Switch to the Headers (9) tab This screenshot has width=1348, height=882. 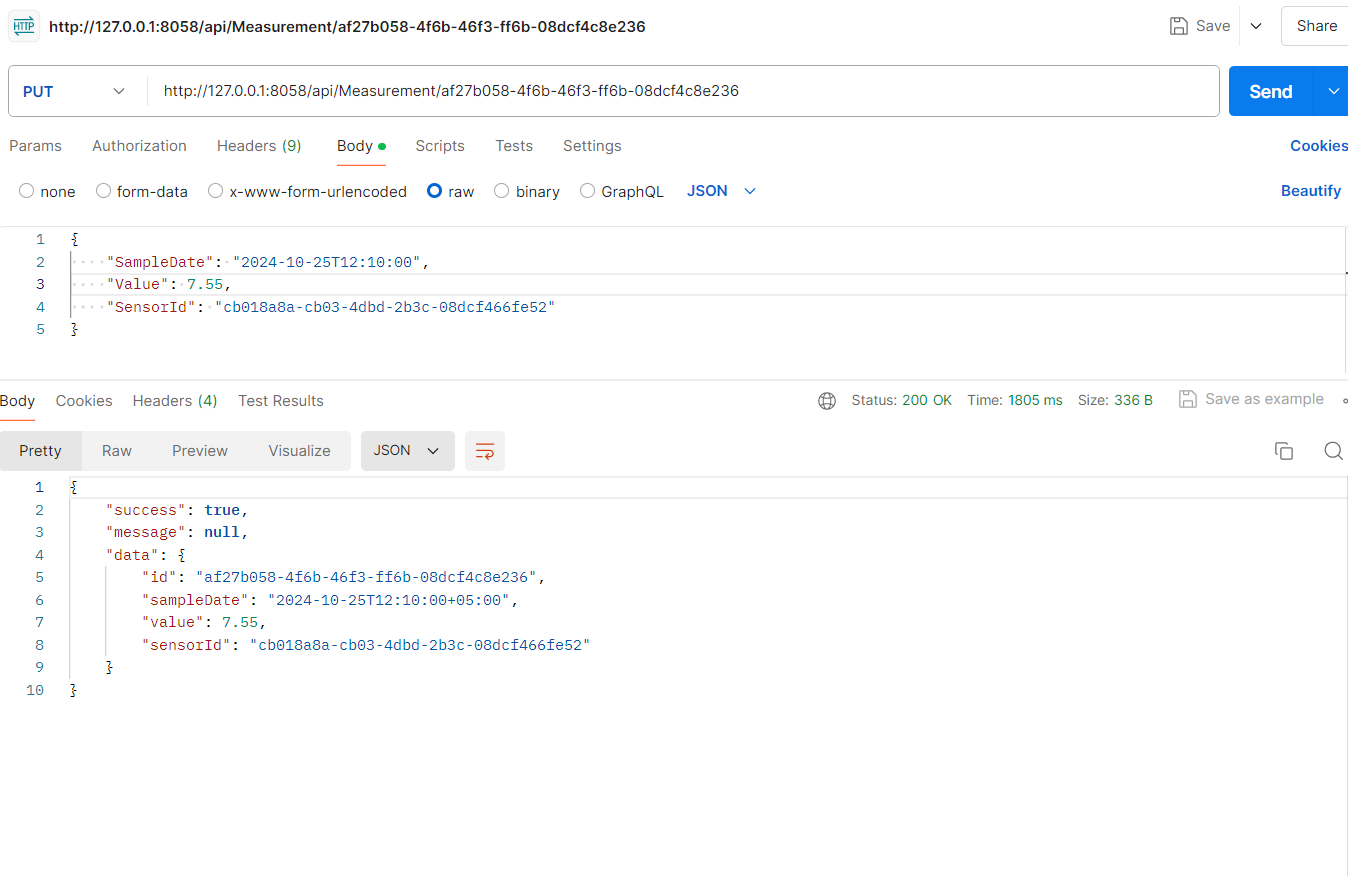pyautogui.click(x=259, y=146)
